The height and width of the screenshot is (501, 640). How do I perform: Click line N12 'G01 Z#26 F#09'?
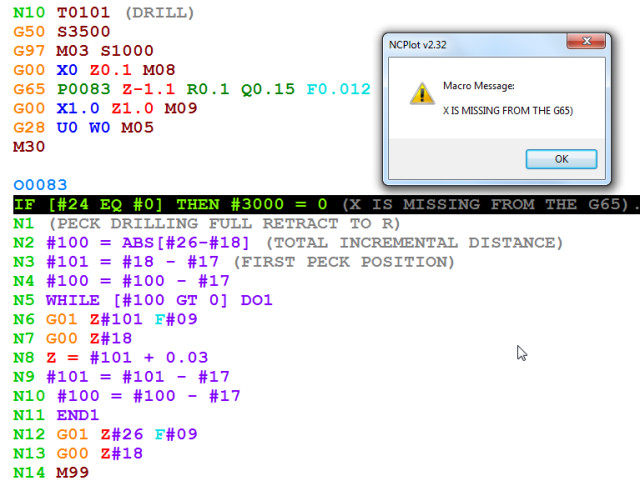click(x=105, y=434)
